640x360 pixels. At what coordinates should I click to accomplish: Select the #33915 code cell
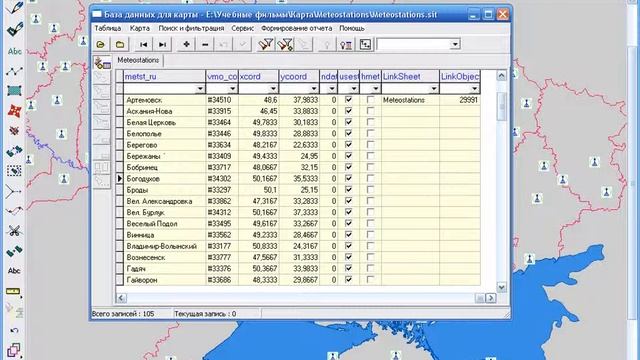(x=222, y=111)
